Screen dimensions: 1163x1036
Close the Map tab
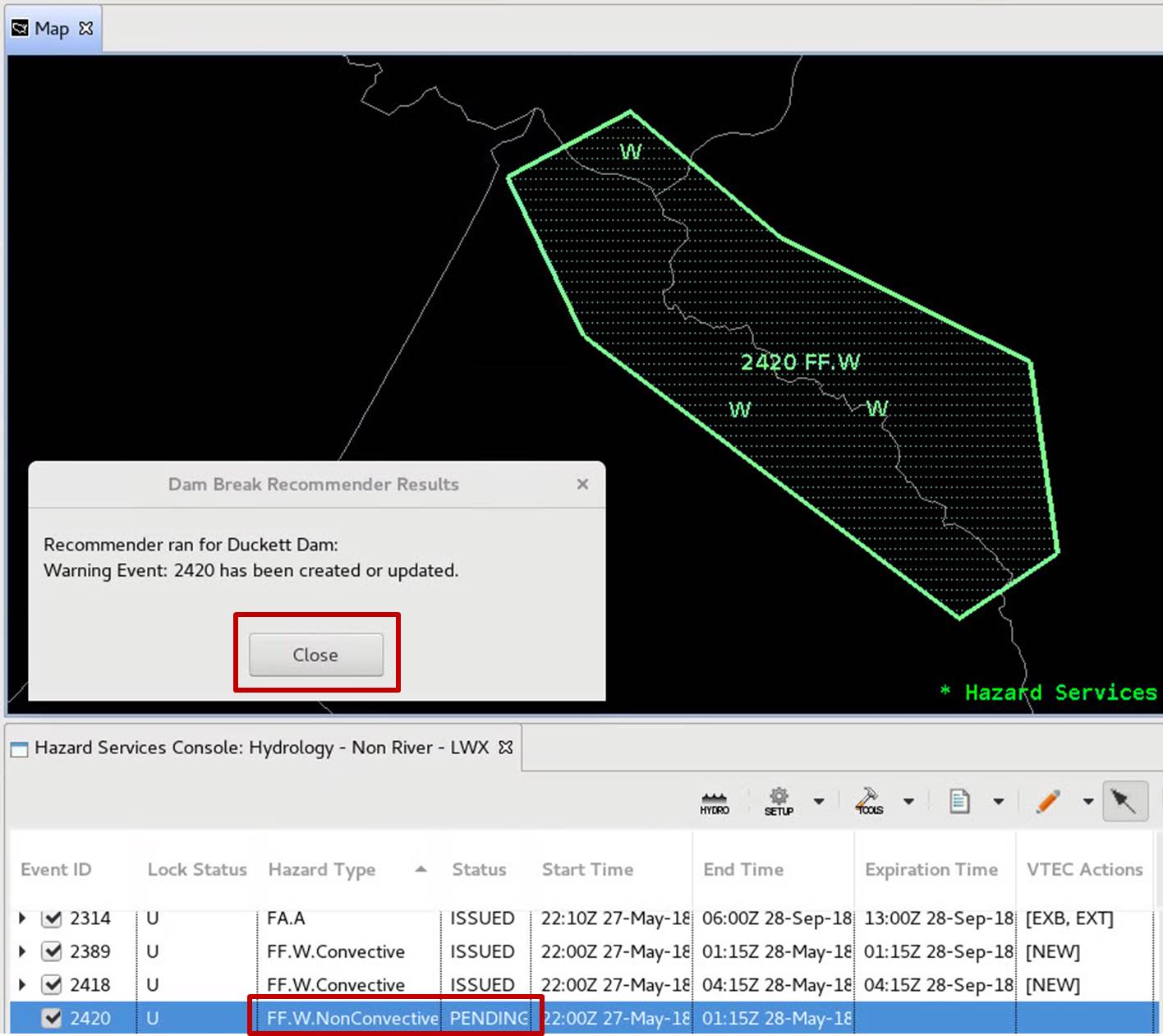pyautogui.click(x=86, y=28)
